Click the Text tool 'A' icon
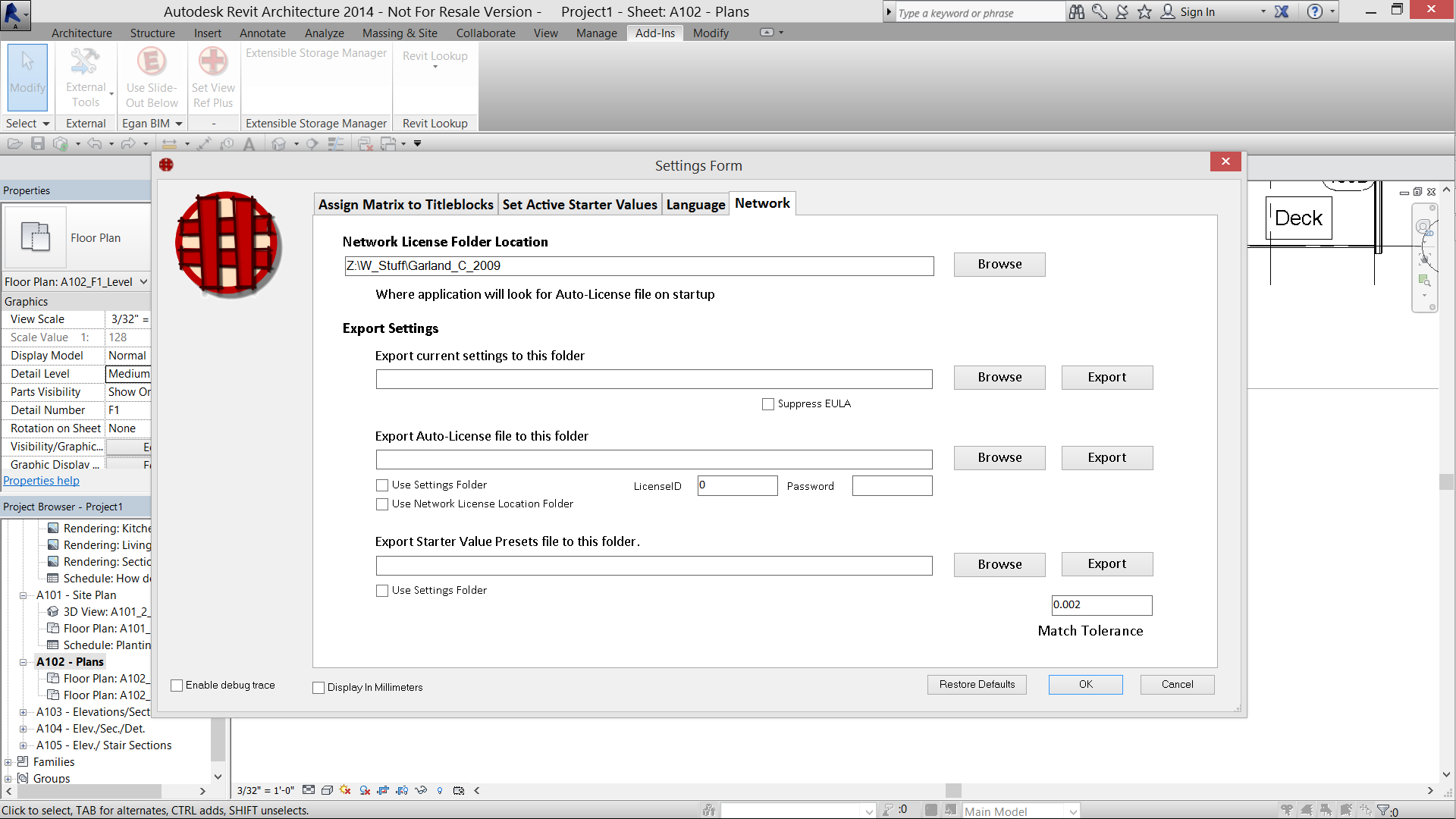Screen dimensions: 1456x819 tap(249, 144)
